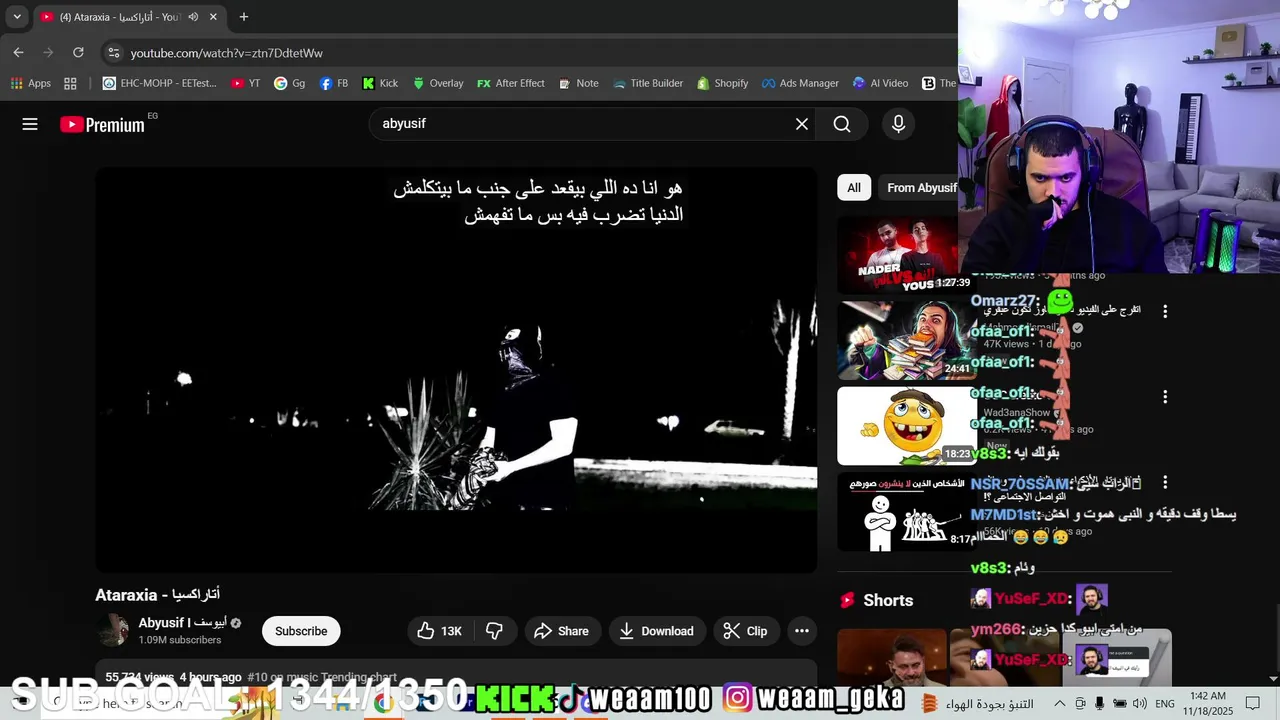Image resolution: width=1280 pixels, height=720 pixels.
Task: Switch the ENG input language
Action: [x=1165, y=703]
